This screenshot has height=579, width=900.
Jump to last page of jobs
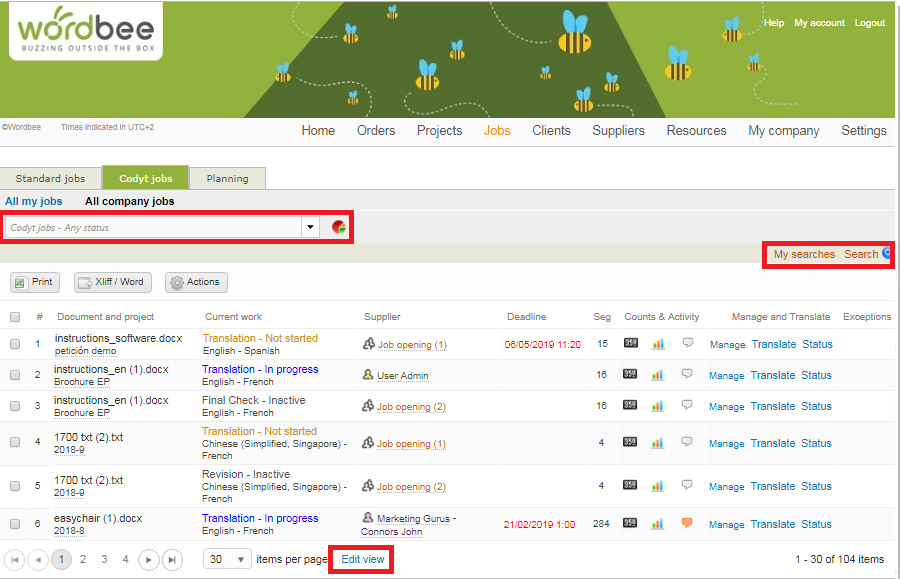pyautogui.click(x=172, y=560)
